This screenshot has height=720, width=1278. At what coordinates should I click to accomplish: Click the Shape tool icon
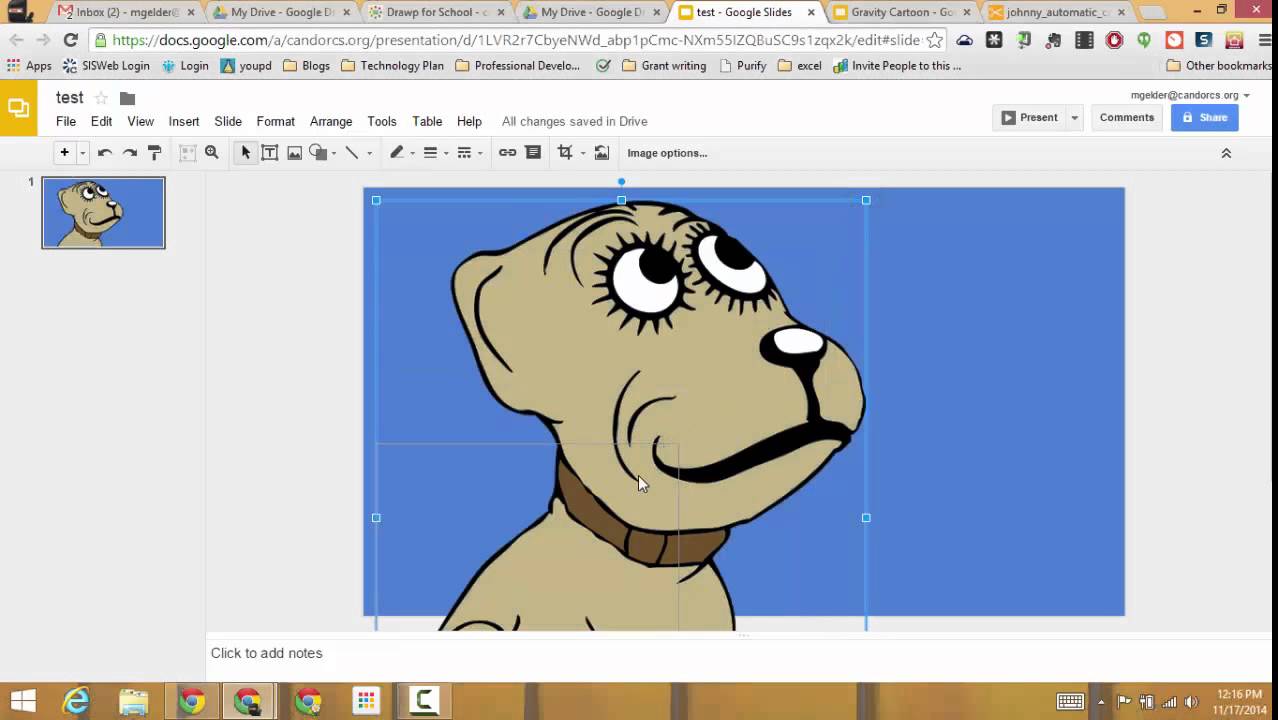[318, 153]
